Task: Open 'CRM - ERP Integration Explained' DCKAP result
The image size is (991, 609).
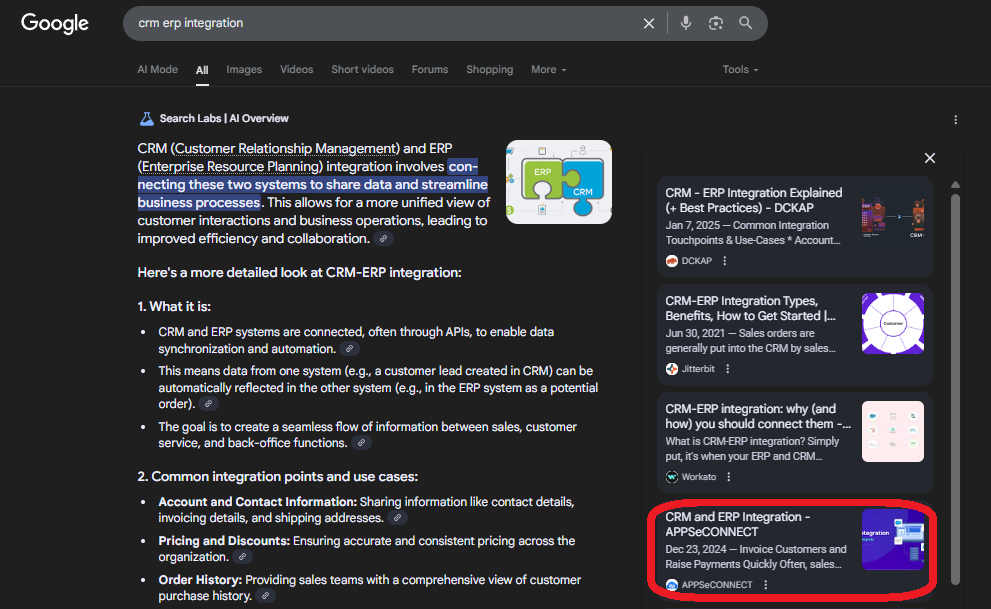Action: [754, 200]
